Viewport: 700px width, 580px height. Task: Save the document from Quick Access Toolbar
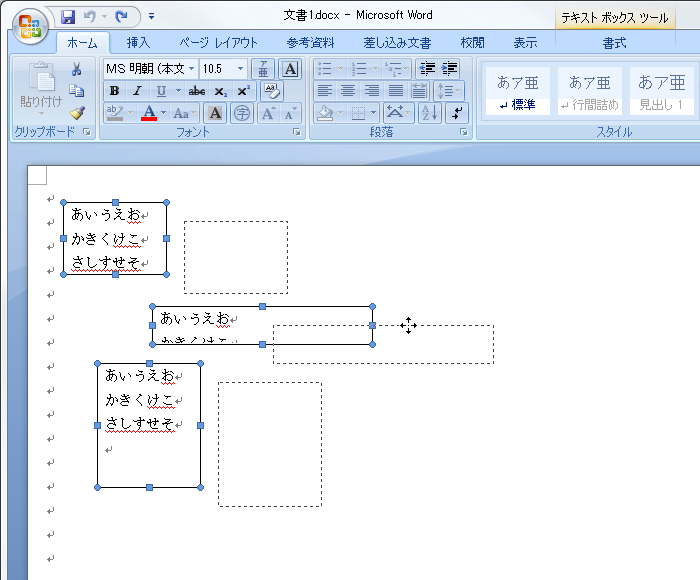click(68, 17)
